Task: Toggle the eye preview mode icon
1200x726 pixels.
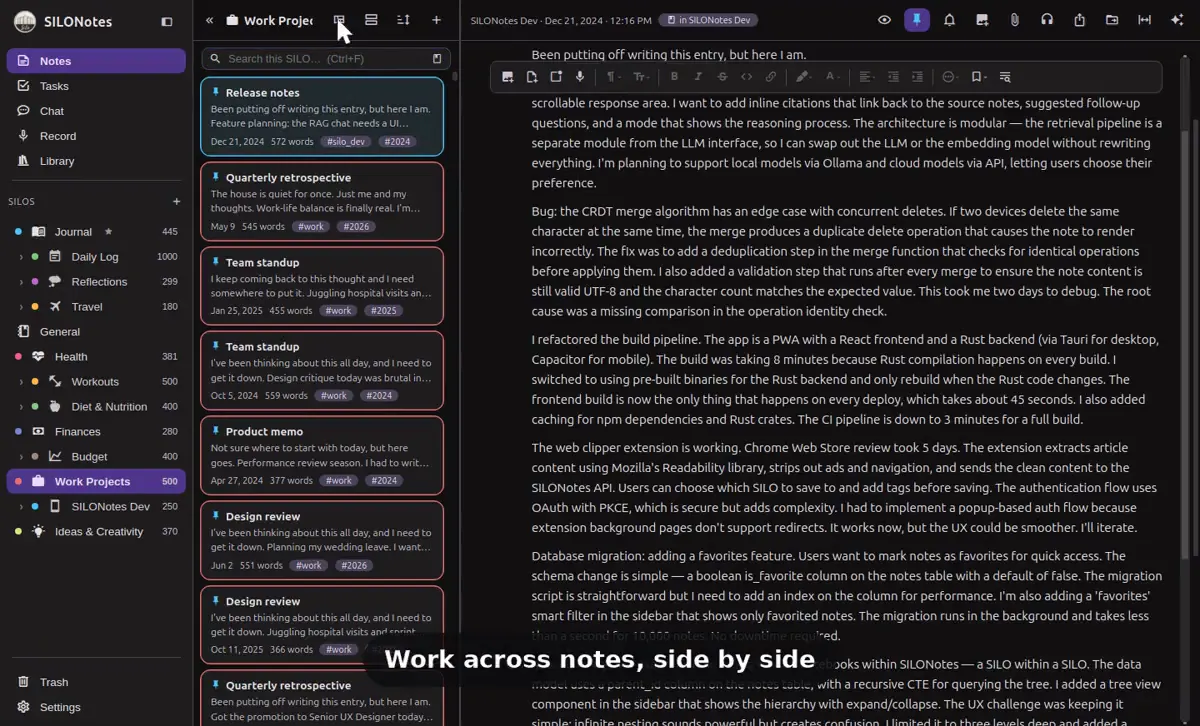Action: pyautogui.click(x=884, y=20)
